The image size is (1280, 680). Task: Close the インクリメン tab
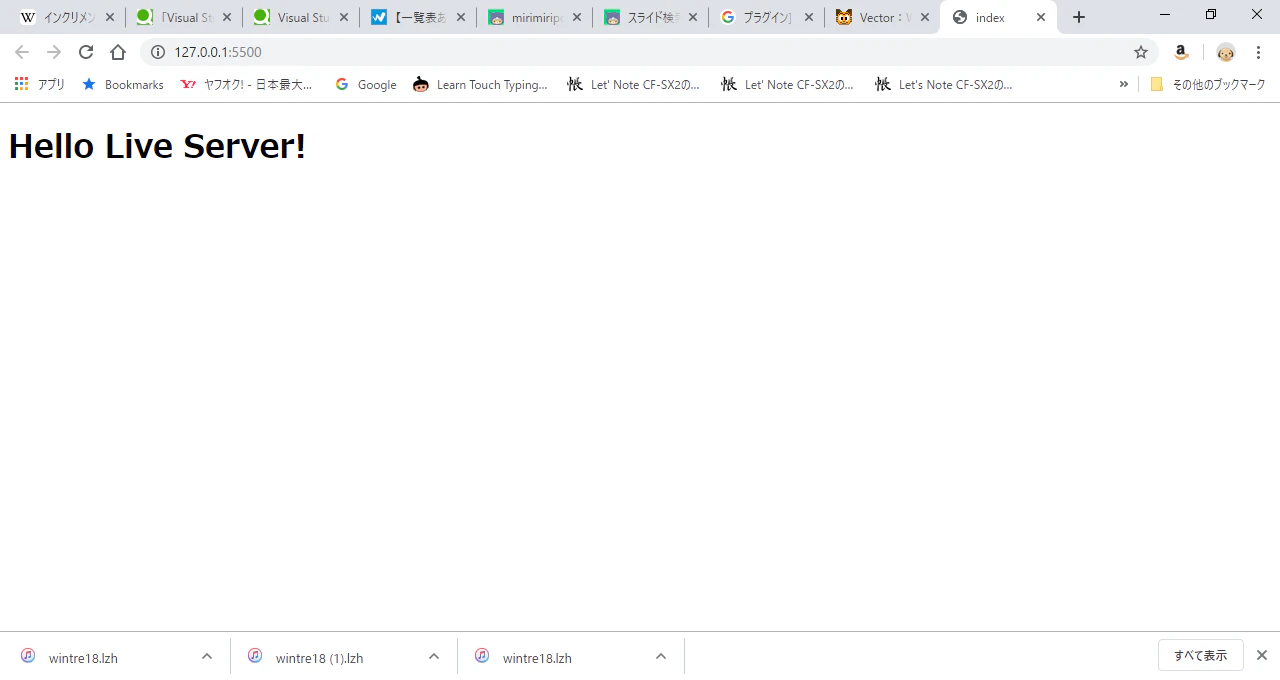point(110,18)
